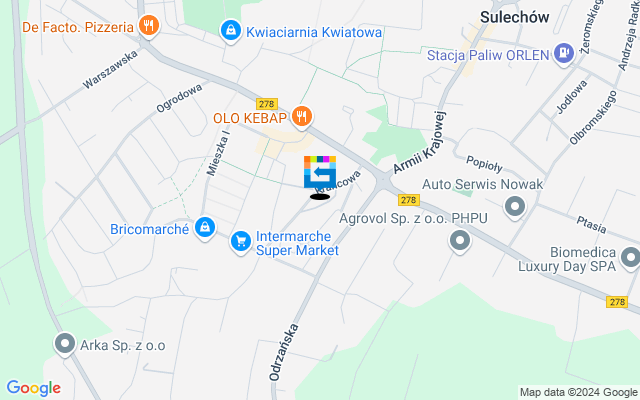Select the Agrovol Sp. z o.o. PHPU pin
Viewport: 640px width, 400px height.
[x=460, y=241]
